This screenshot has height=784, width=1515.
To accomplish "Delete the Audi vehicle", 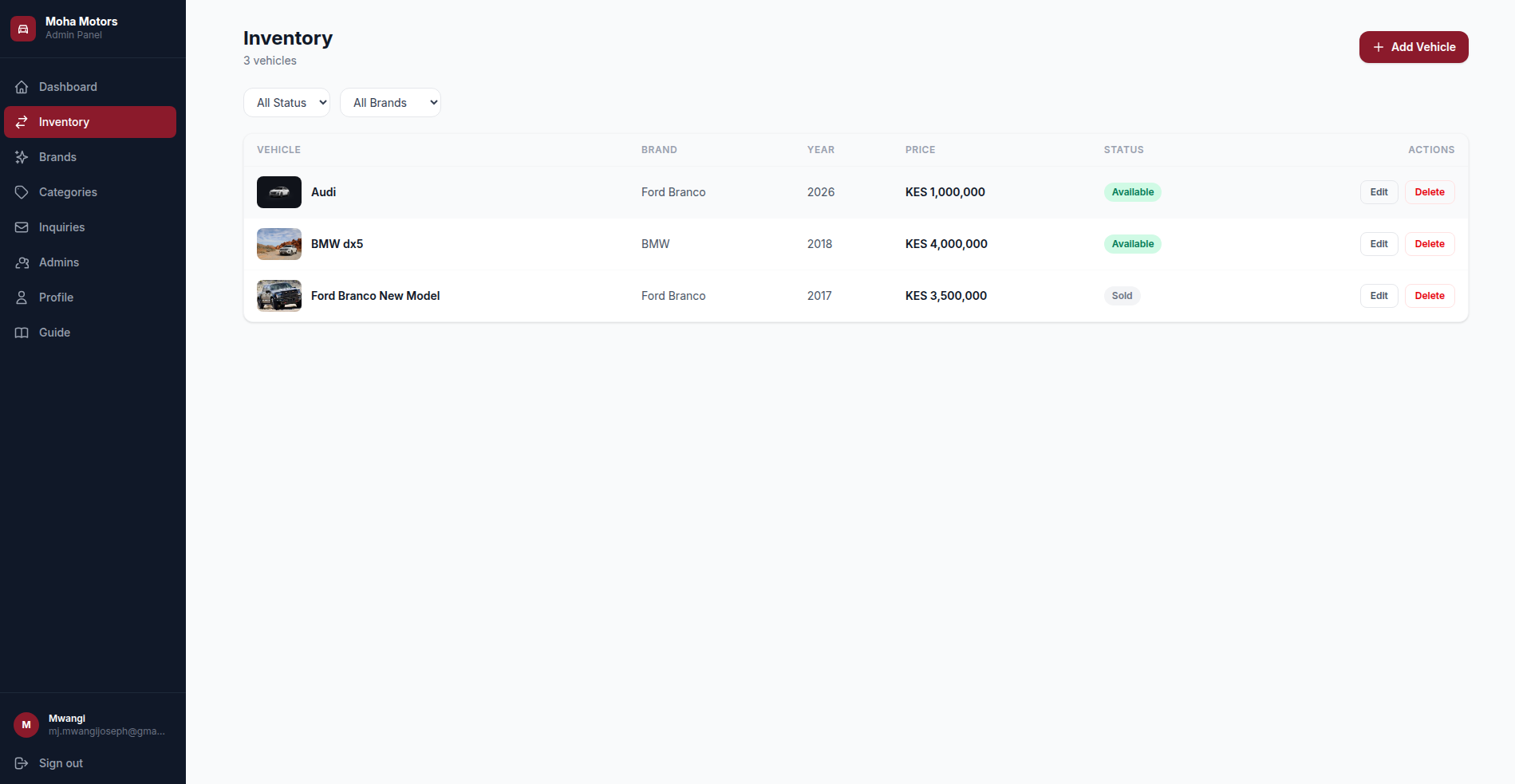I will (1430, 192).
